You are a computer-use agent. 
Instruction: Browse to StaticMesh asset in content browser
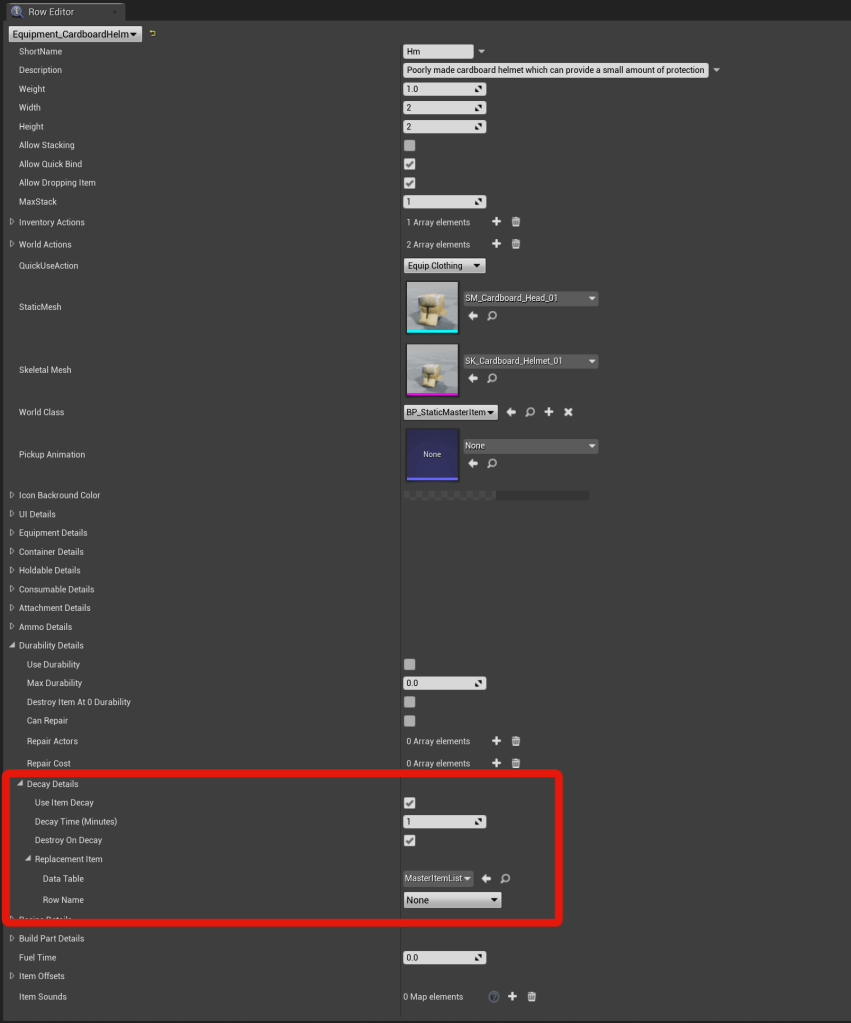tap(492, 316)
